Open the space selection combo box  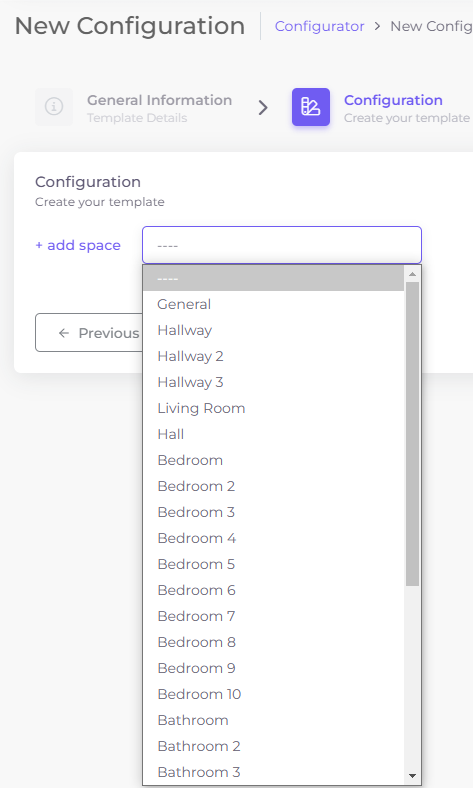pyautogui.click(x=281, y=245)
